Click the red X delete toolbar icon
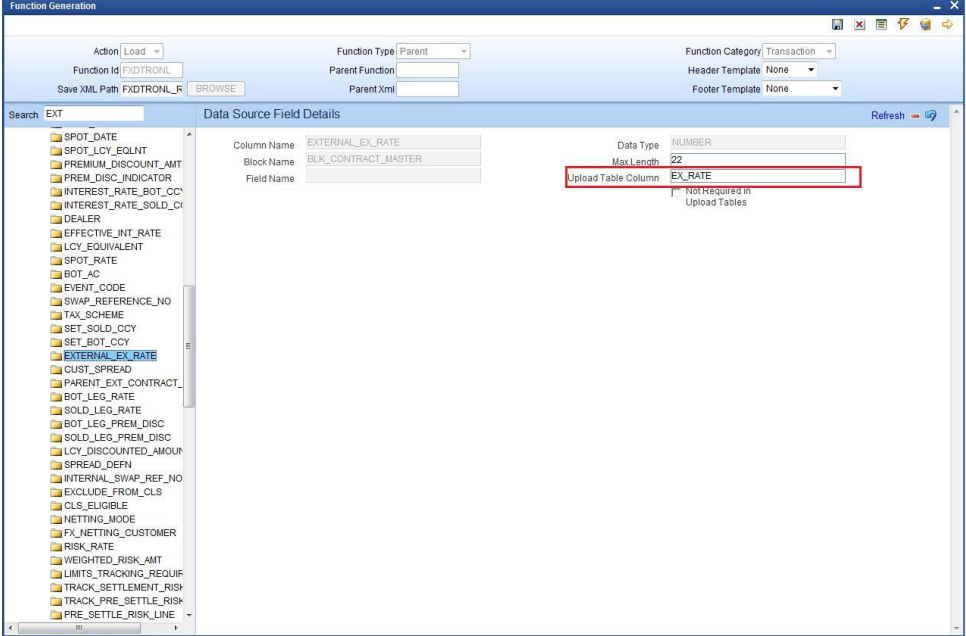Screen dimensions: 966x636 [859, 25]
